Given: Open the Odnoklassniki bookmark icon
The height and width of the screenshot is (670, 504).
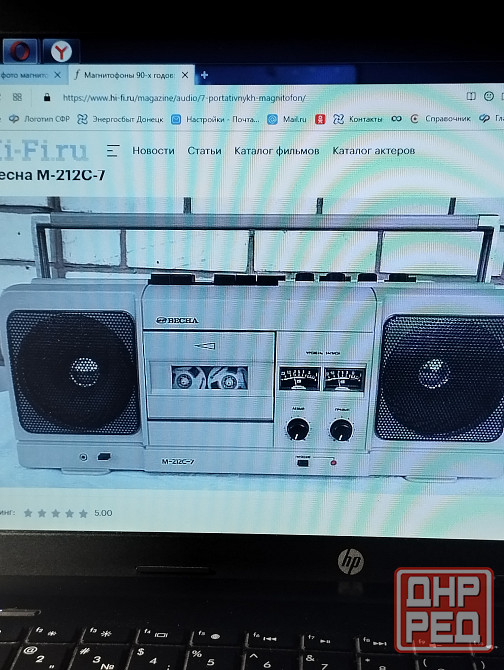Looking at the screenshot, I should coord(320,119).
